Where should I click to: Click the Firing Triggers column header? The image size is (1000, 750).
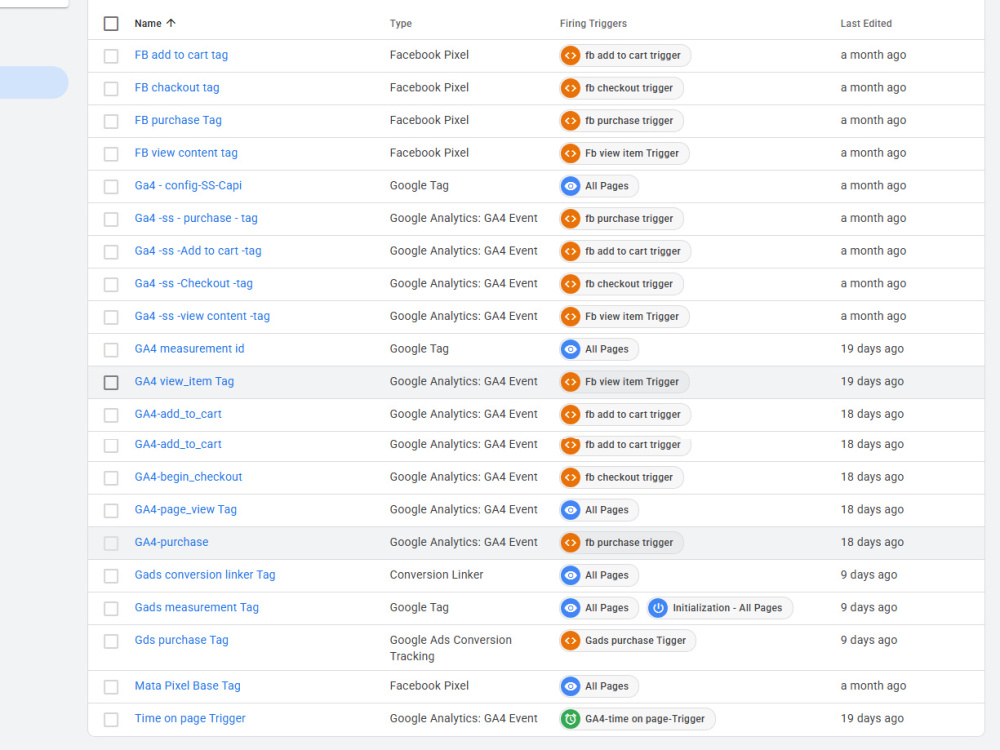(x=593, y=24)
